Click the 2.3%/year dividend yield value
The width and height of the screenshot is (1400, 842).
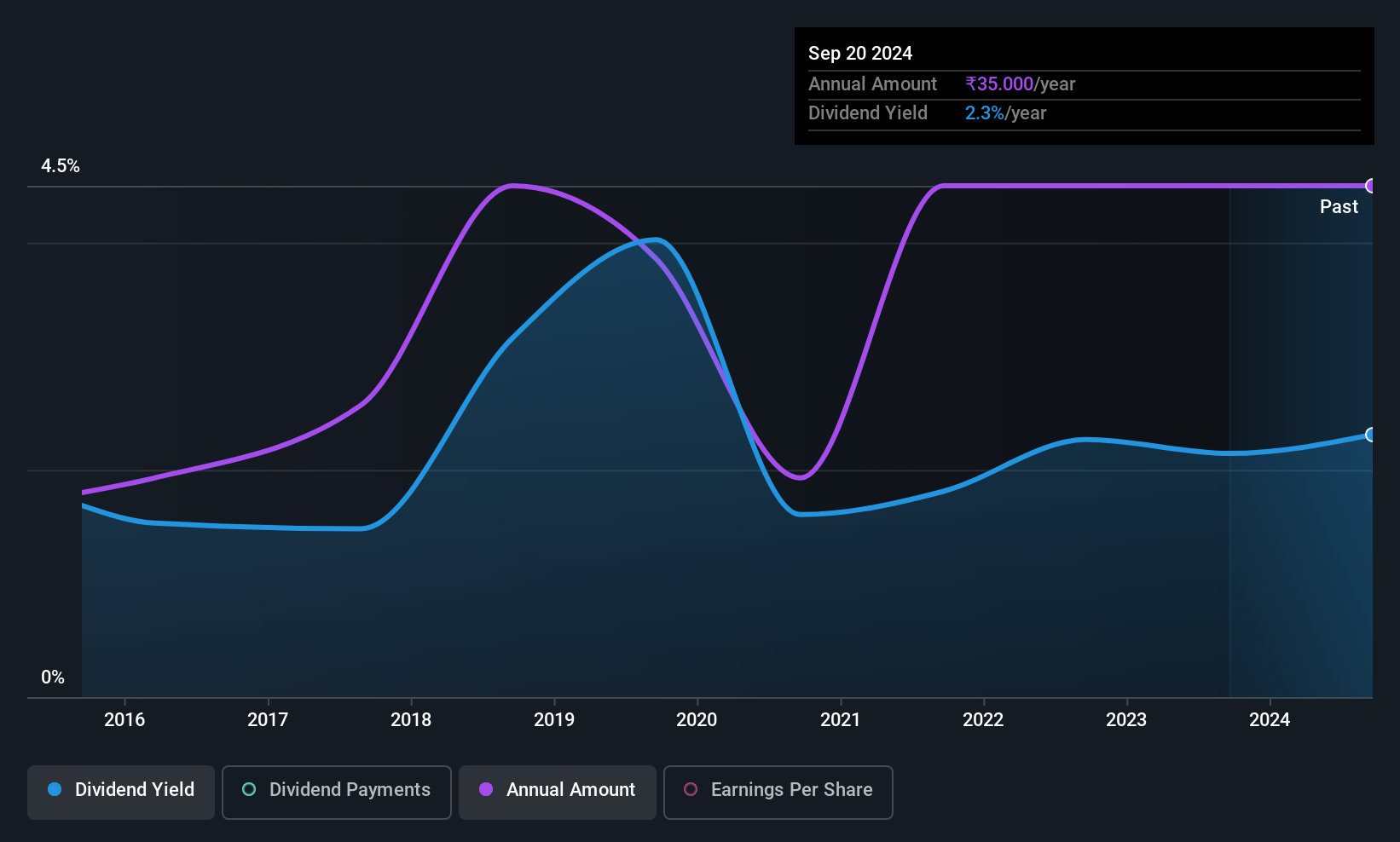[1005, 113]
